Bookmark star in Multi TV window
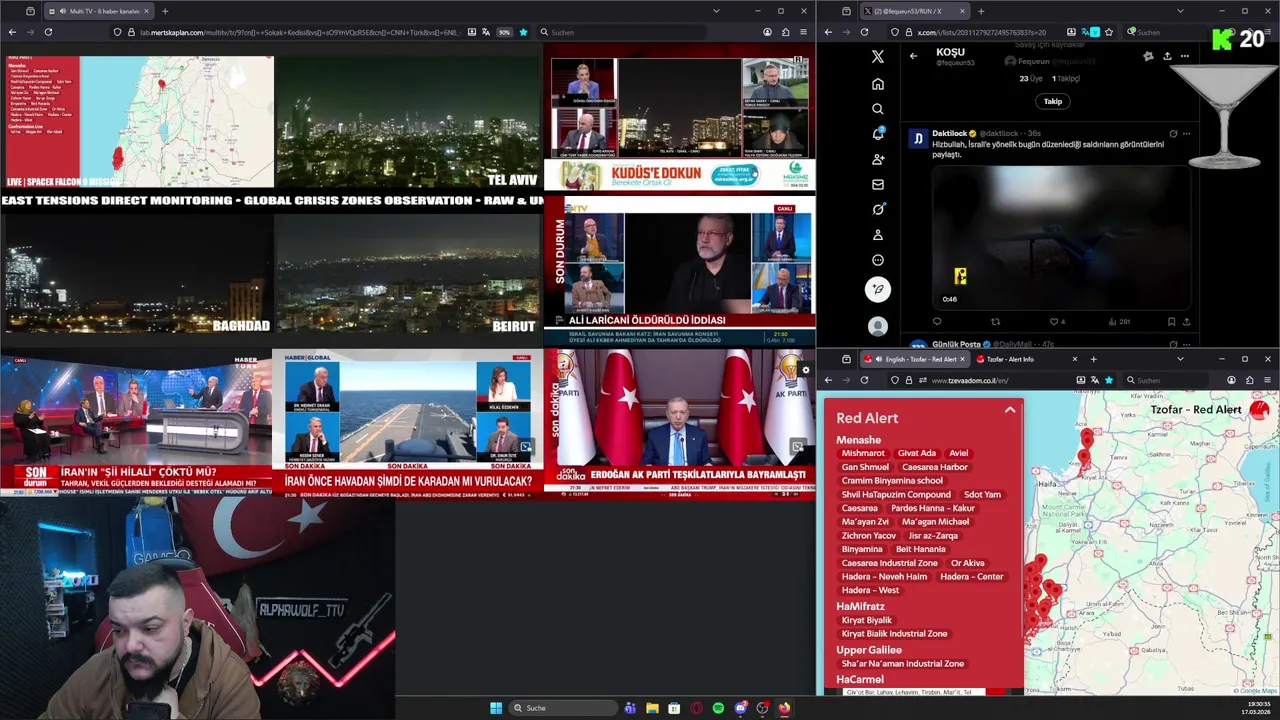1280x720 pixels. [x=523, y=32]
